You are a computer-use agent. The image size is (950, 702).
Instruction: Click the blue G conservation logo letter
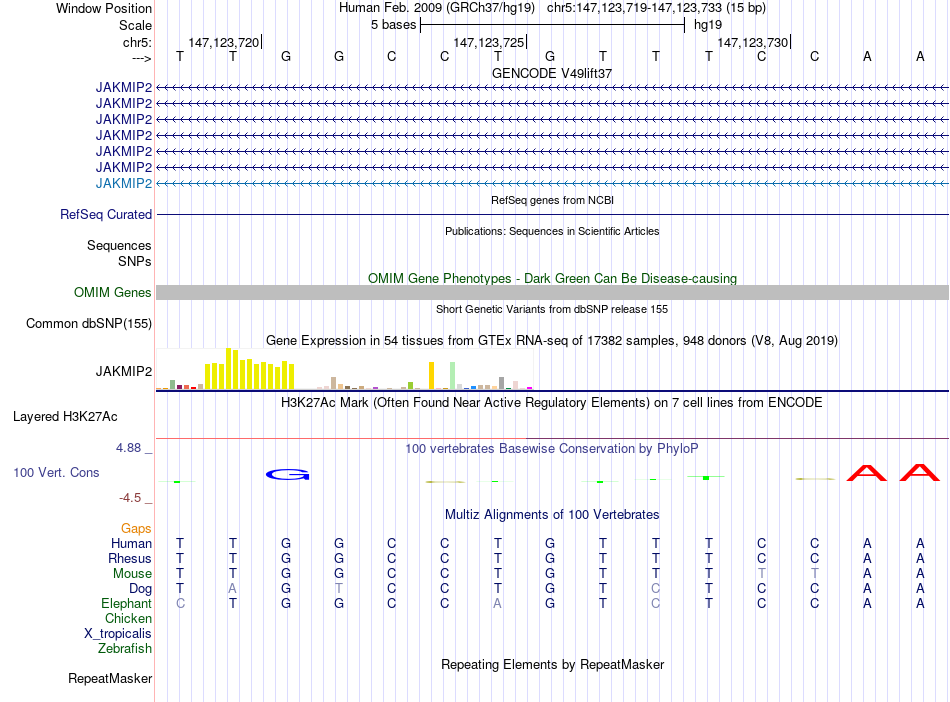pos(288,474)
